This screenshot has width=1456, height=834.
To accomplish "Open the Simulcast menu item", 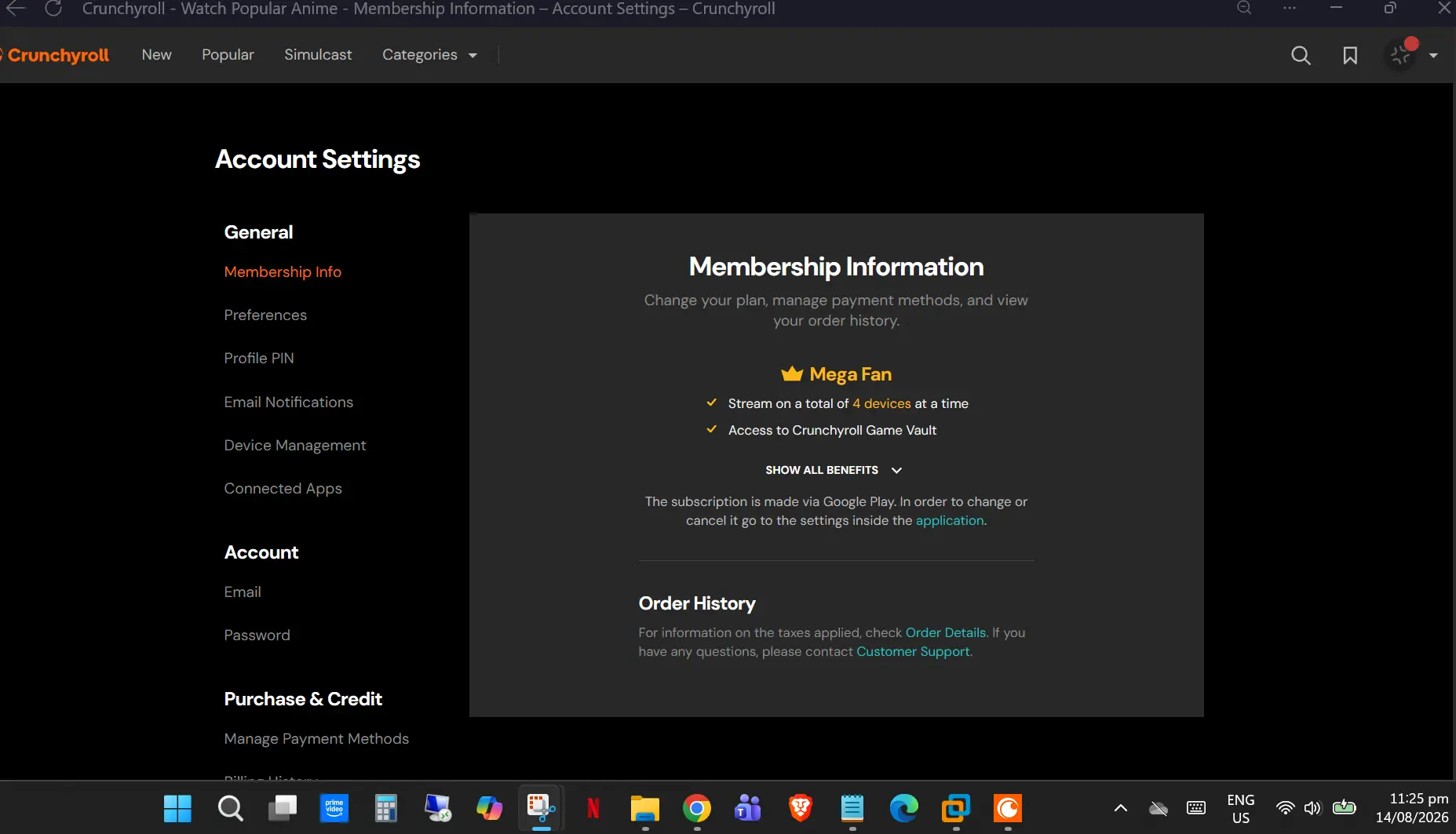I will click(x=318, y=55).
